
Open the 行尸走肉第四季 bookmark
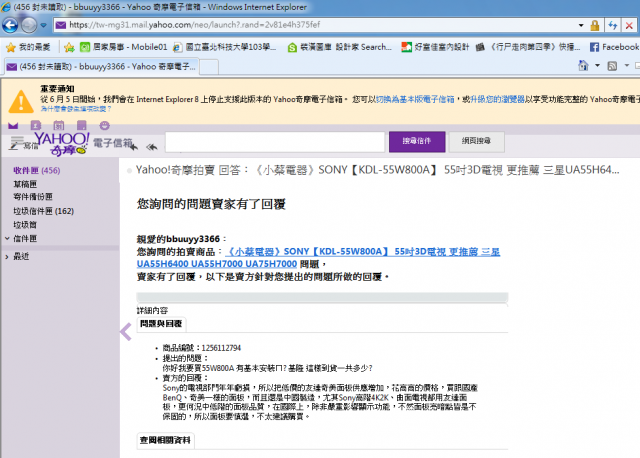pos(528,47)
